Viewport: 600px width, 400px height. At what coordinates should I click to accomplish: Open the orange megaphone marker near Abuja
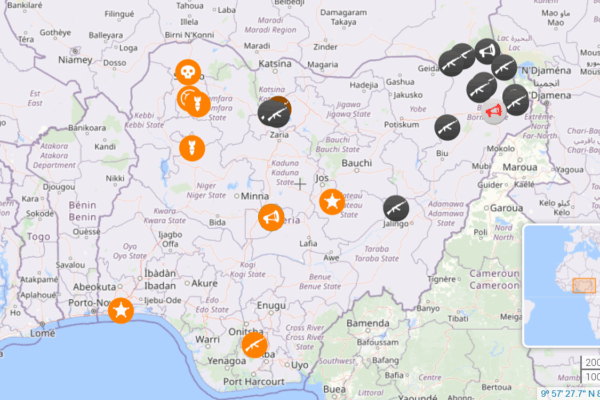271,217
